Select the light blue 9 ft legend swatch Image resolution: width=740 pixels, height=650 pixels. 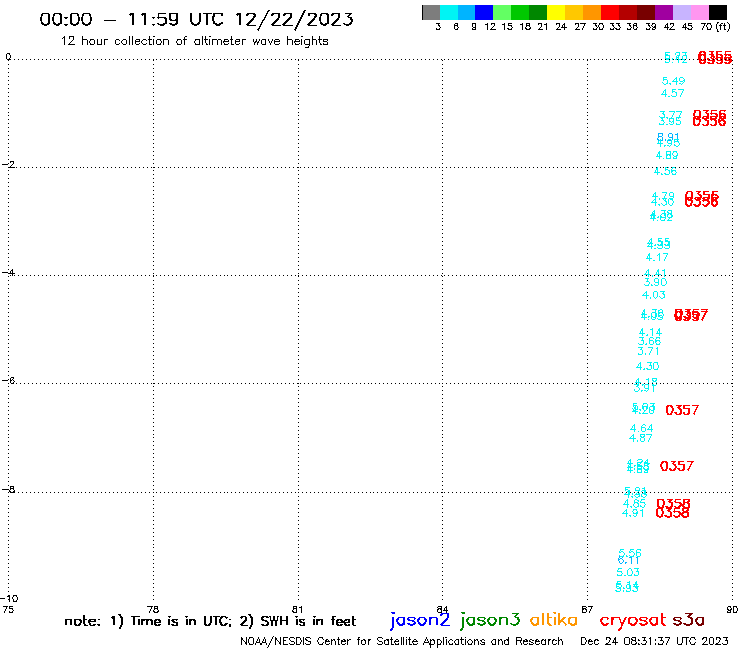coord(467,12)
